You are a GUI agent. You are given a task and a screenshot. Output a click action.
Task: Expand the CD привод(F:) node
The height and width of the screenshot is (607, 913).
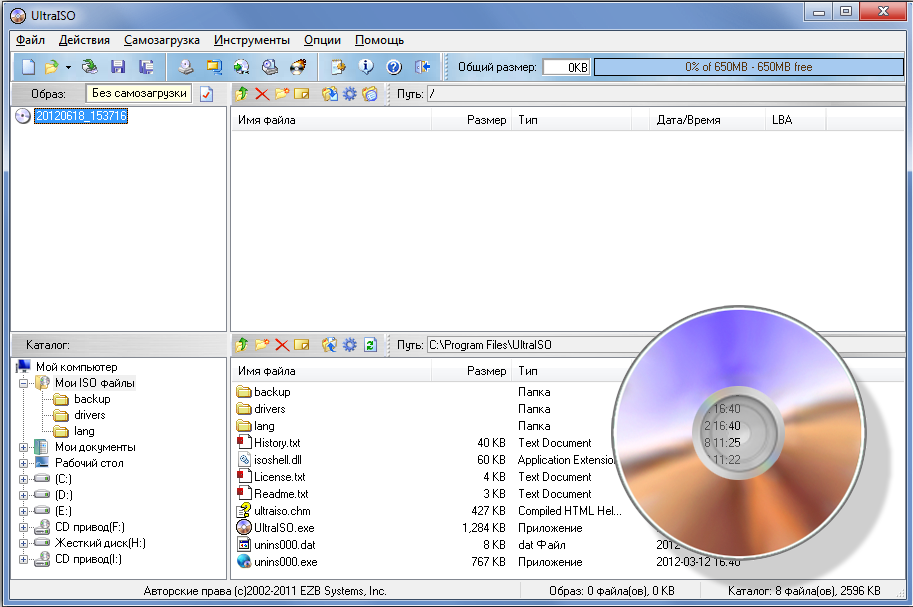point(24,527)
